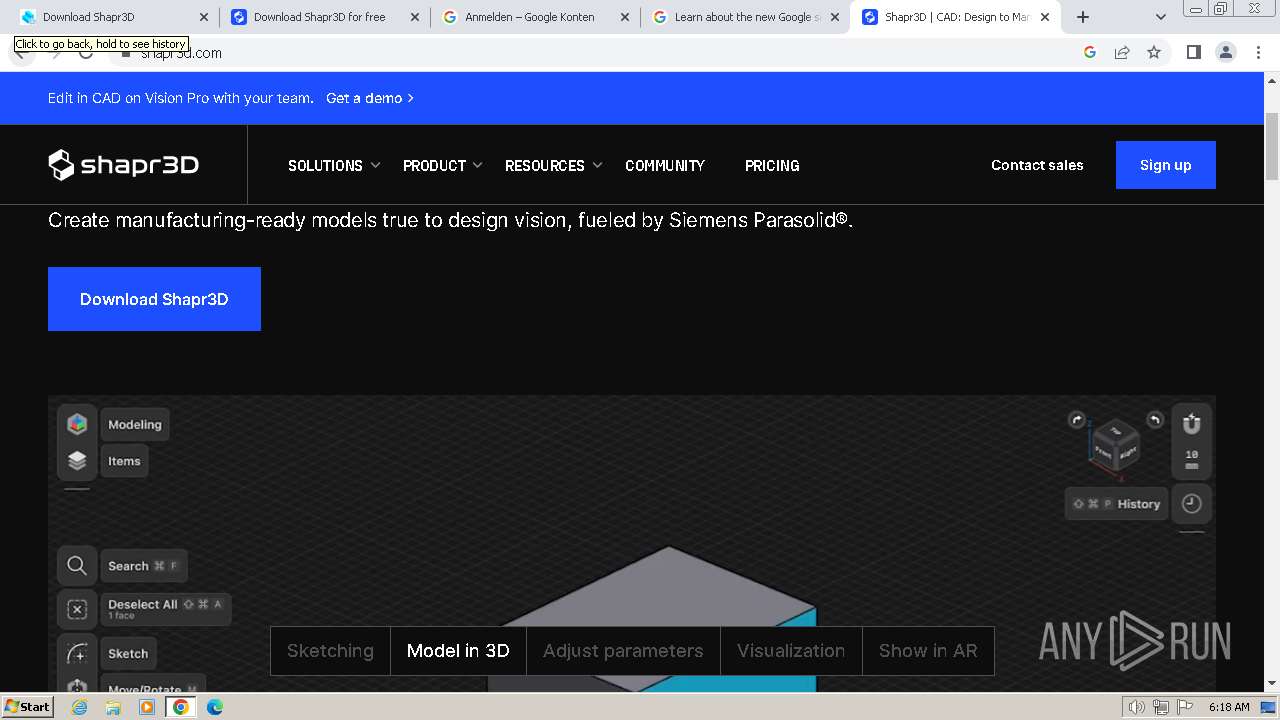The width and height of the screenshot is (1280, 720).
Task: Open the Chrome profile avatar
Action: 1226,52
